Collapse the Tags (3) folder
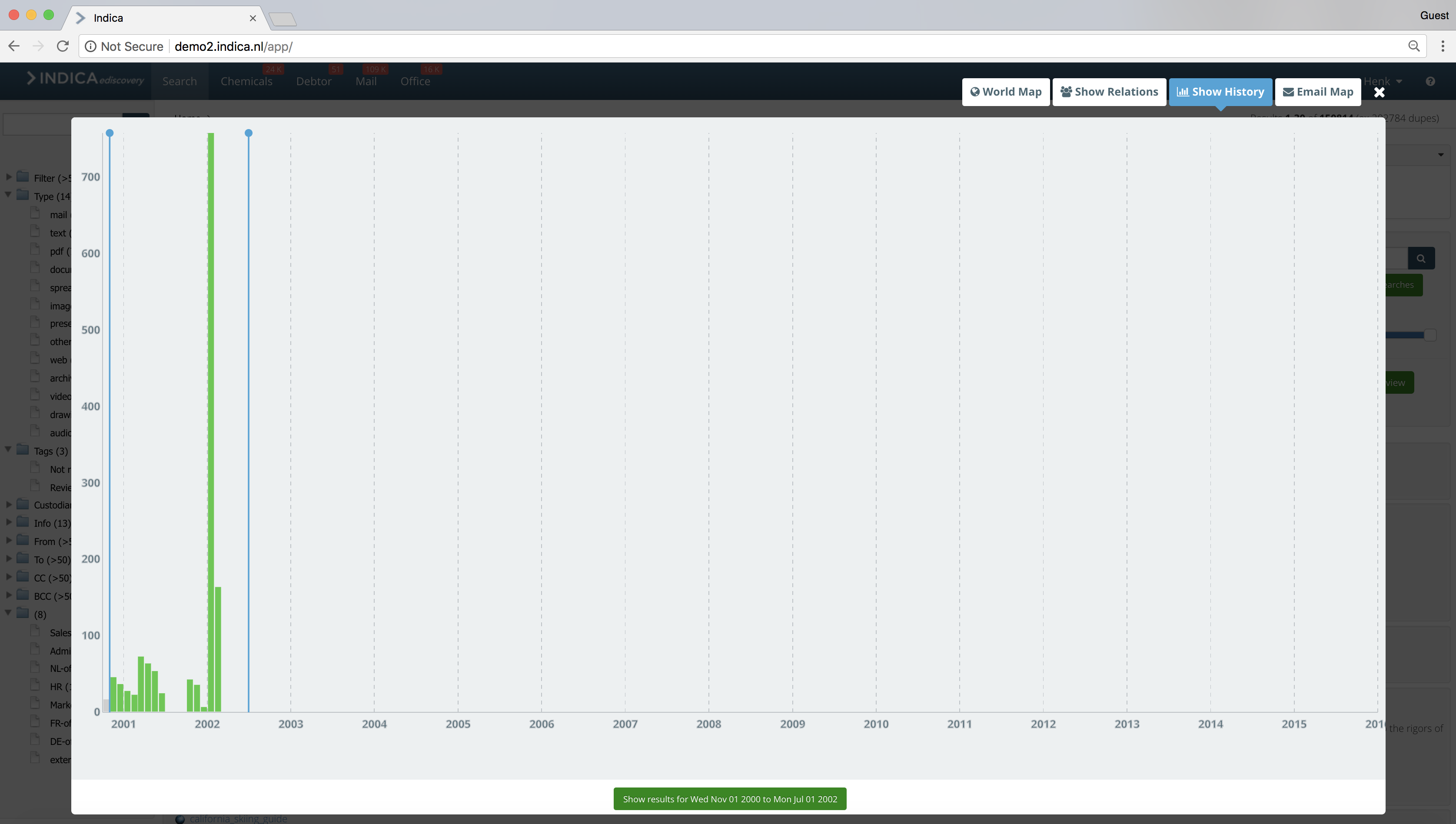This screenshot has height=824, width=1456. tap(9, 449)
